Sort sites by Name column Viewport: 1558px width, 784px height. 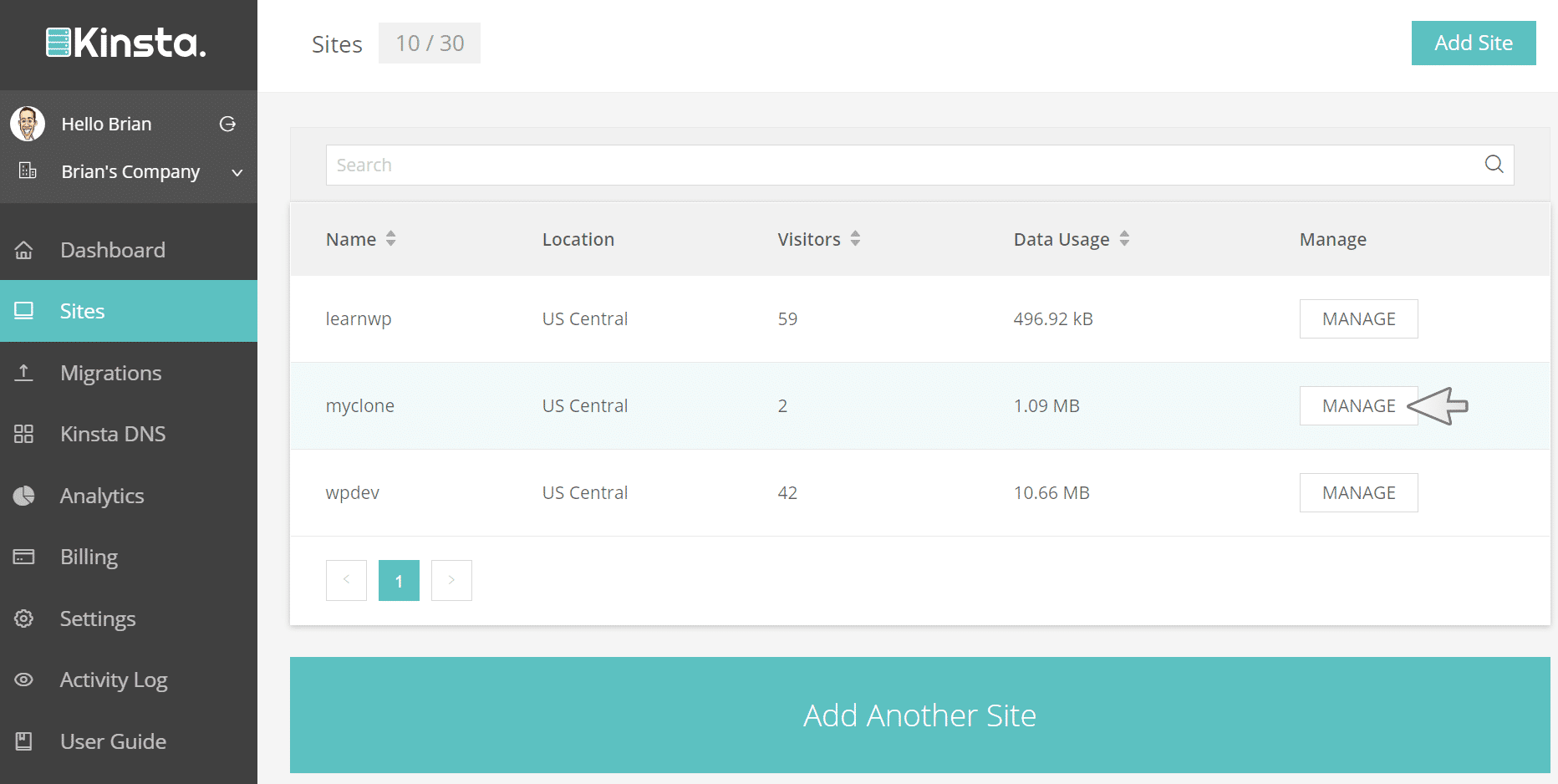(x=390, y=239)
